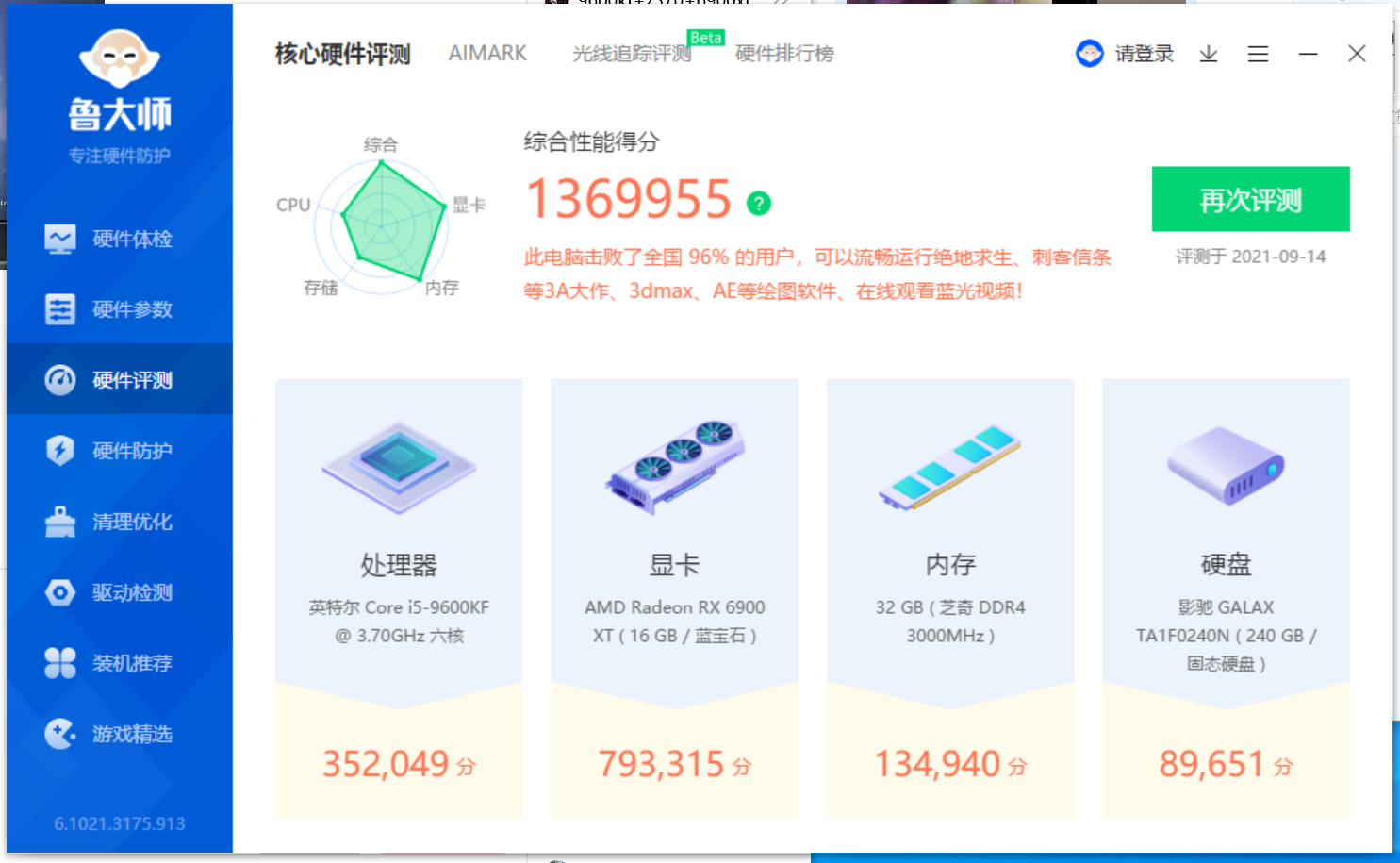Click green question mark beside score

(759, 203)
